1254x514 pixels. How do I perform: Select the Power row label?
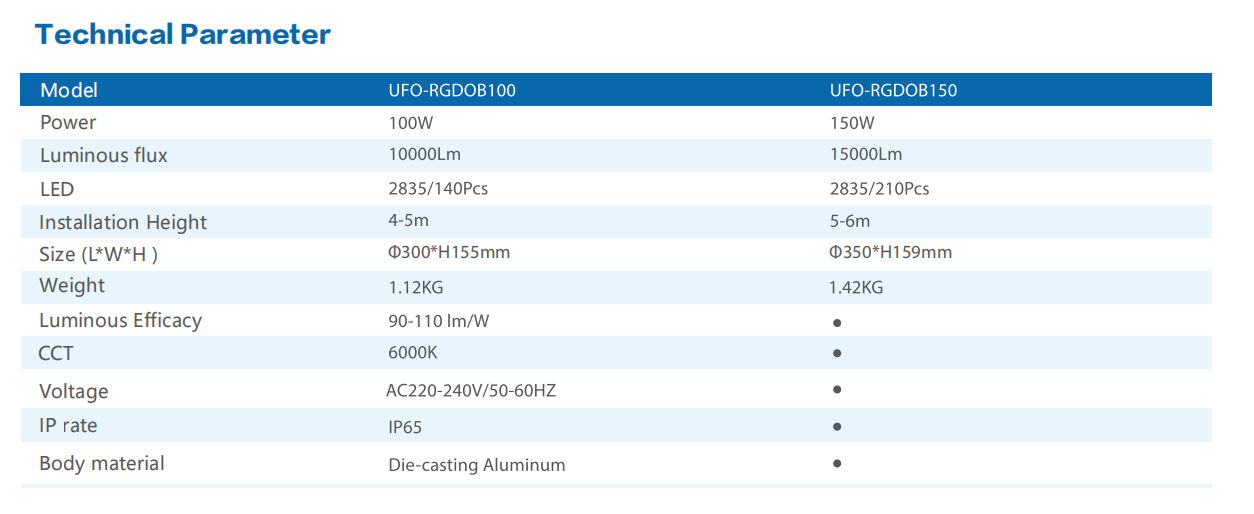(68, 123)
